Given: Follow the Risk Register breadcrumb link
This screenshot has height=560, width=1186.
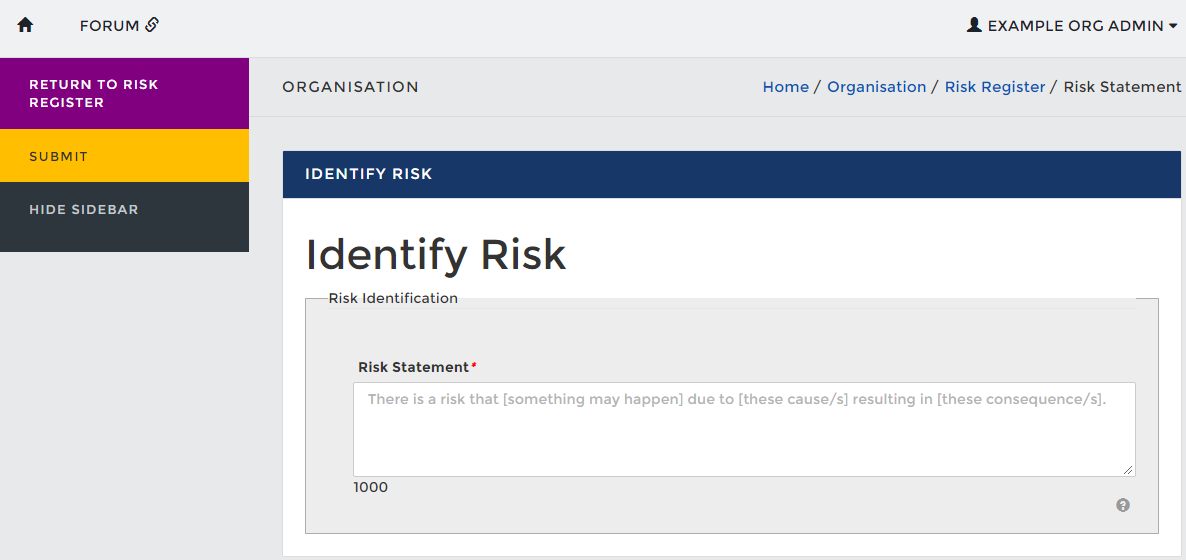Looking at the screenshot, I should 995,87.
